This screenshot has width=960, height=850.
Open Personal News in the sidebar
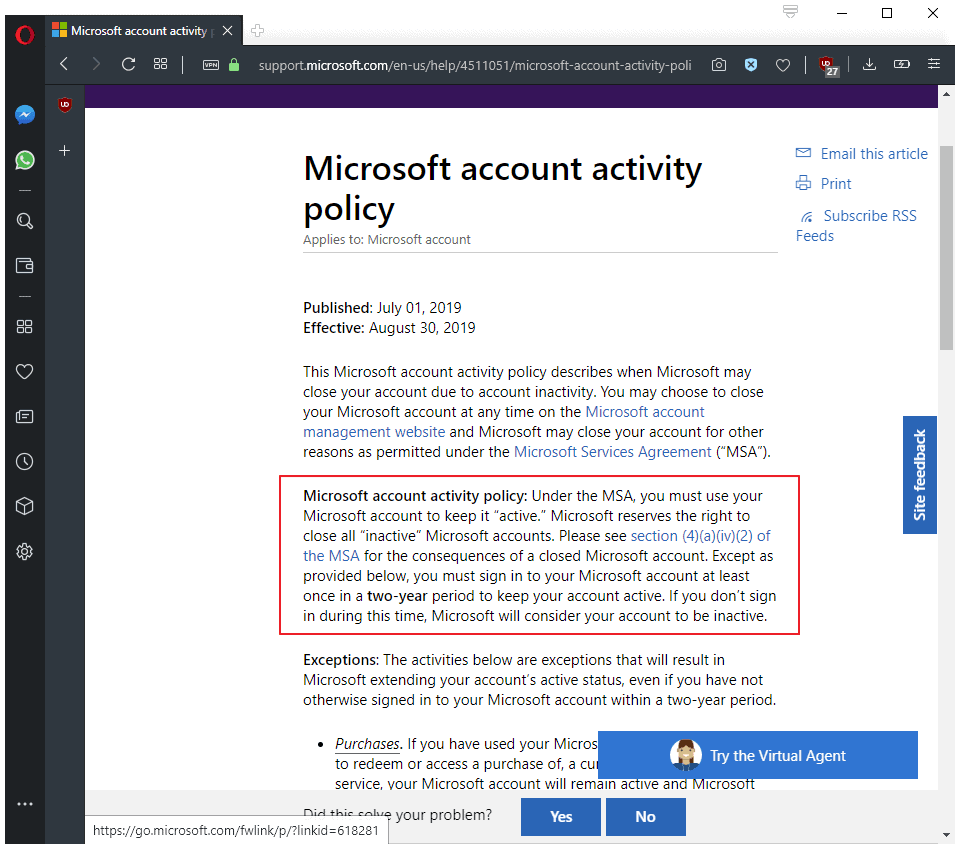pos(24,417)
